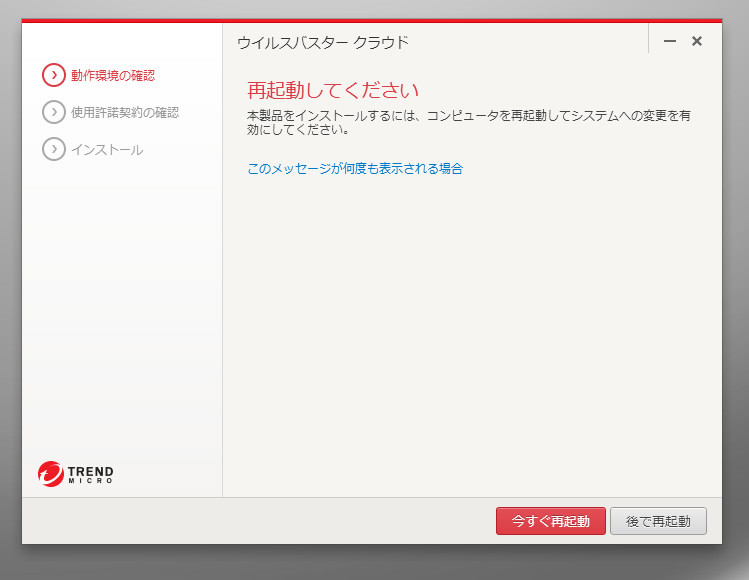Choose 後で再起動 to restart later
This screenshot has height=580, width=749.
click(x=658, y=521)
